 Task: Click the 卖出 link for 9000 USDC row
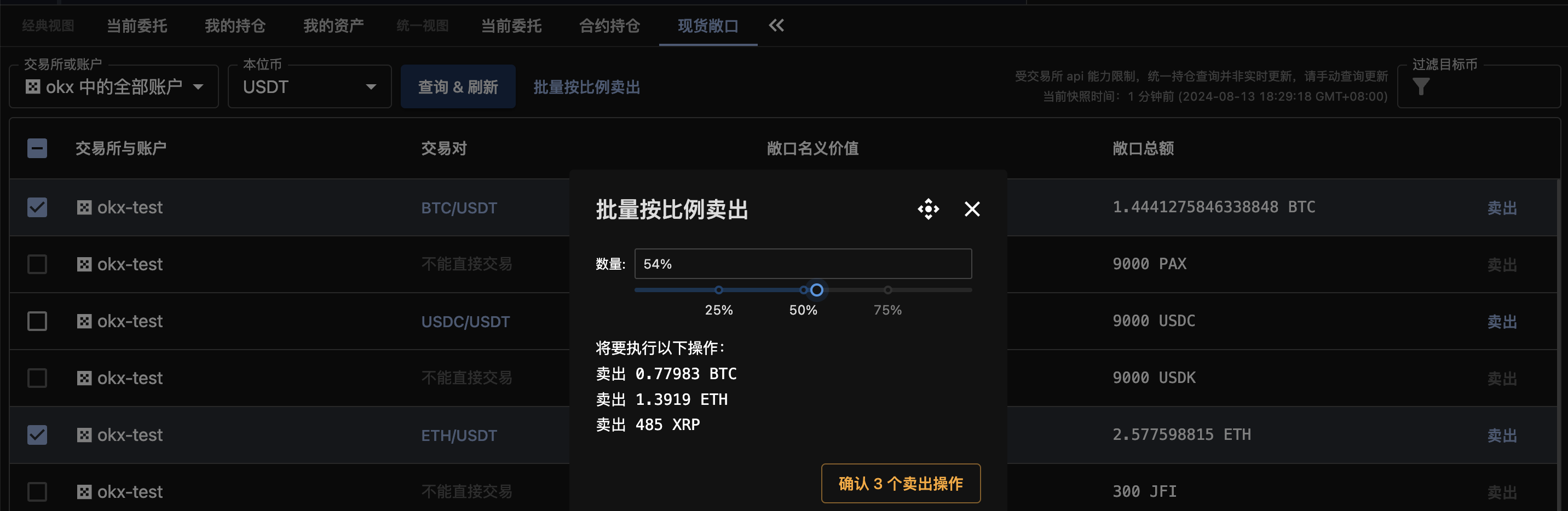pyautogui.click(x=1502, y=321)
